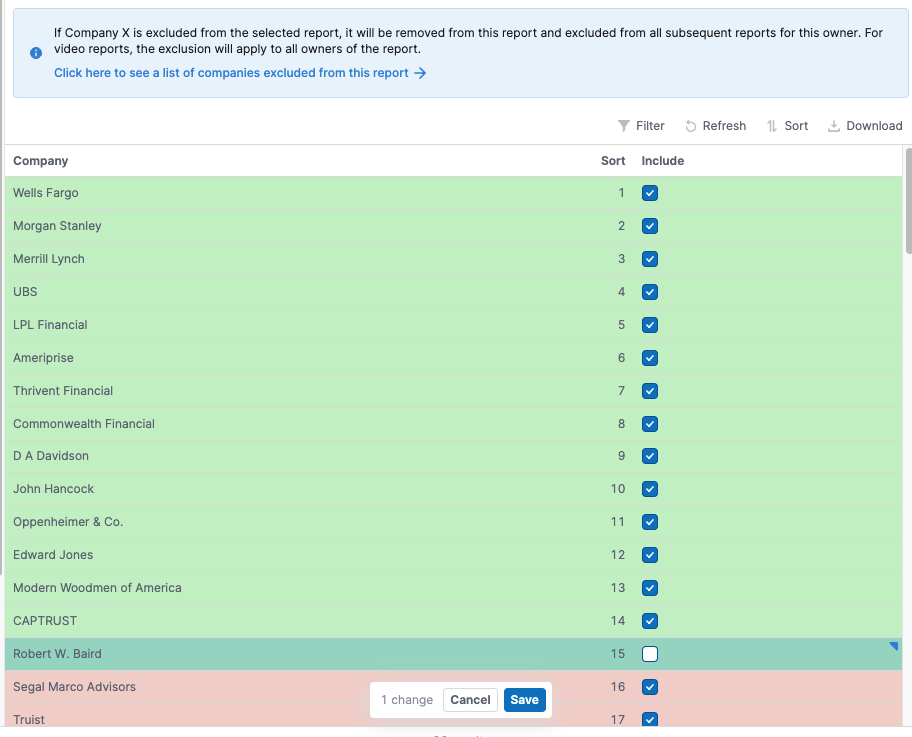
Task: Click the Ameriprise company cell
Action: pos(43,358)
